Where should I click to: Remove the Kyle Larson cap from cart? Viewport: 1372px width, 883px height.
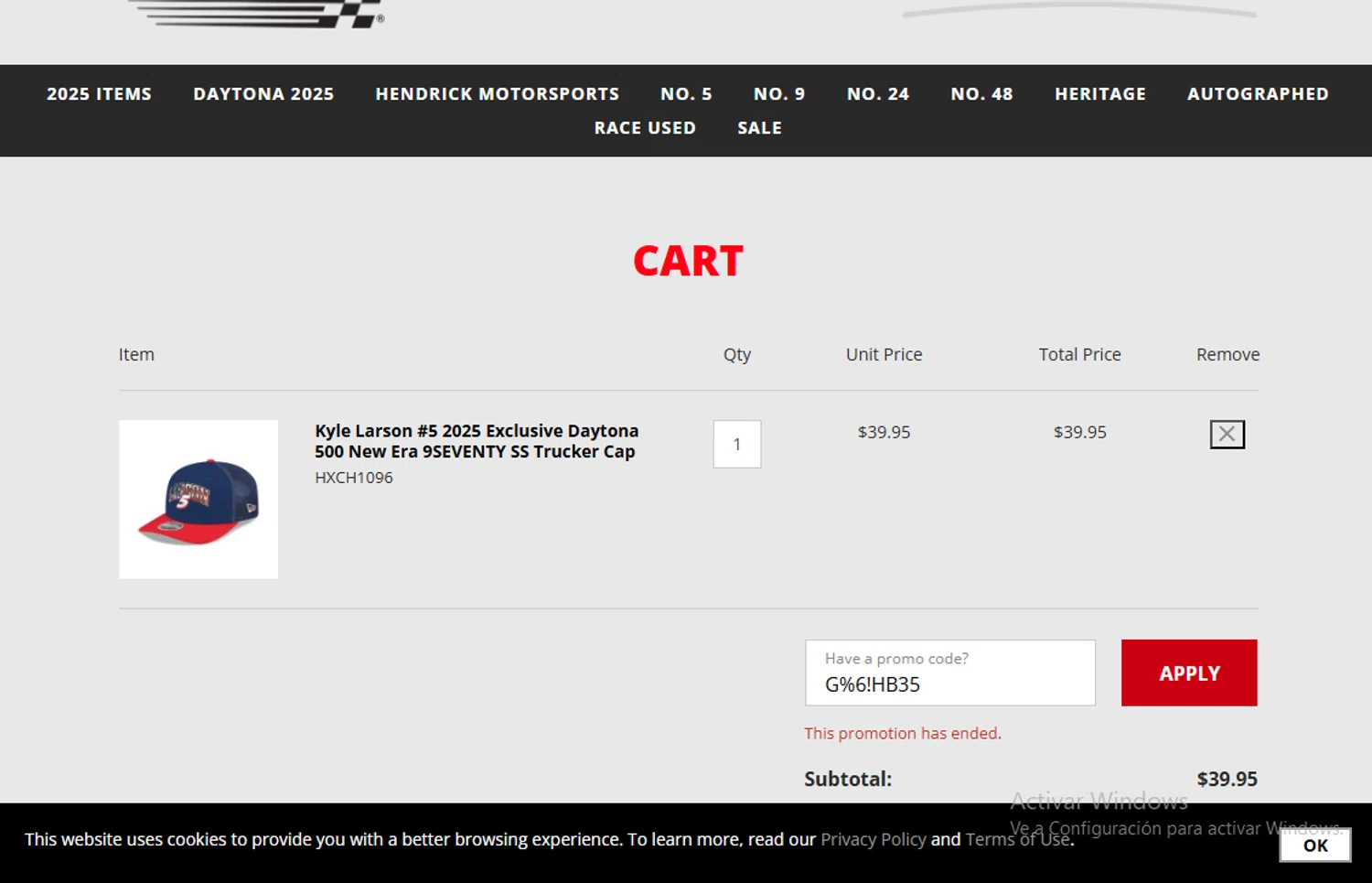point(1227,434)
